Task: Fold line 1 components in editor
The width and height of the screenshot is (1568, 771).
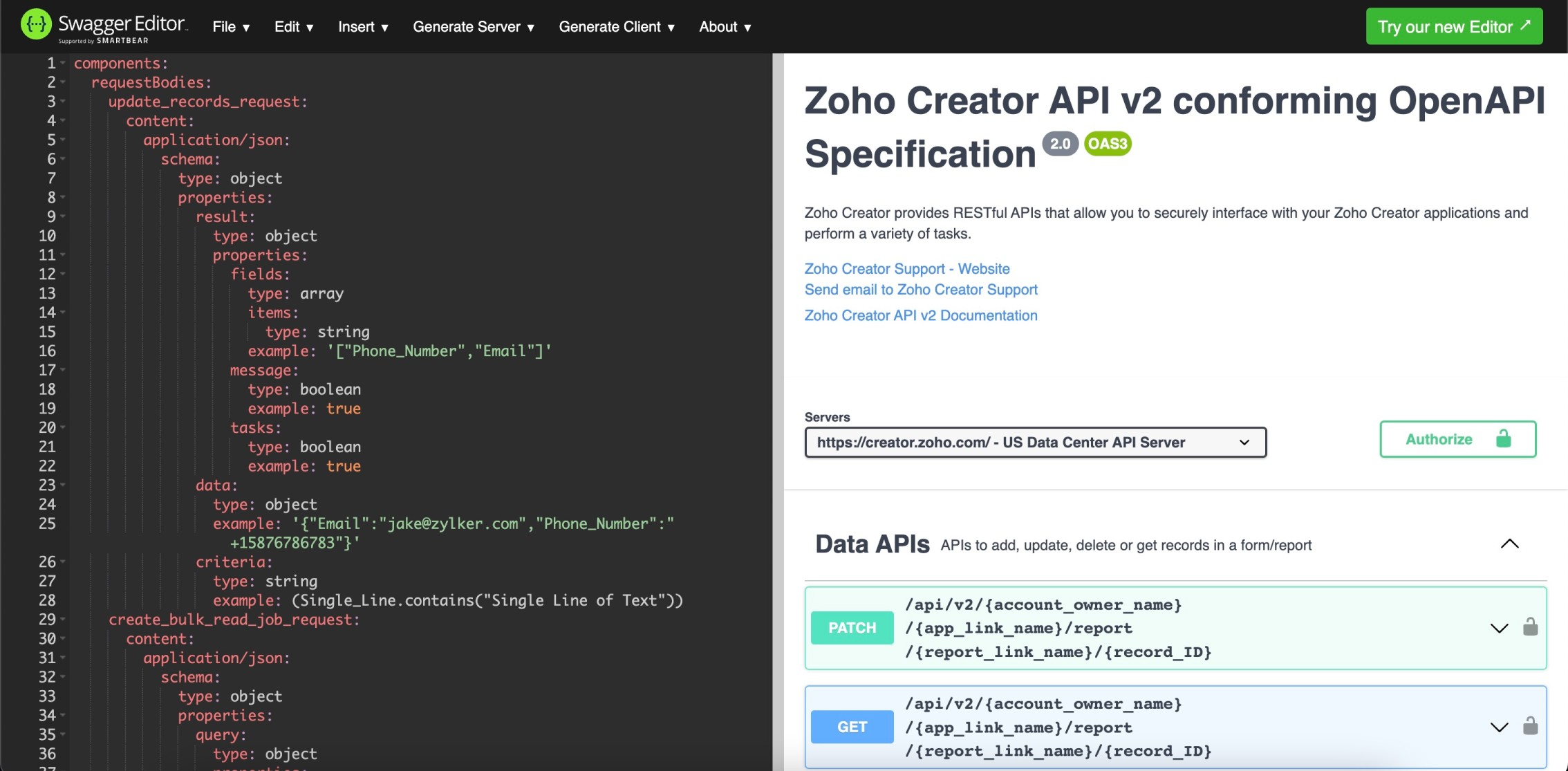Action: (x=63, y=63)
